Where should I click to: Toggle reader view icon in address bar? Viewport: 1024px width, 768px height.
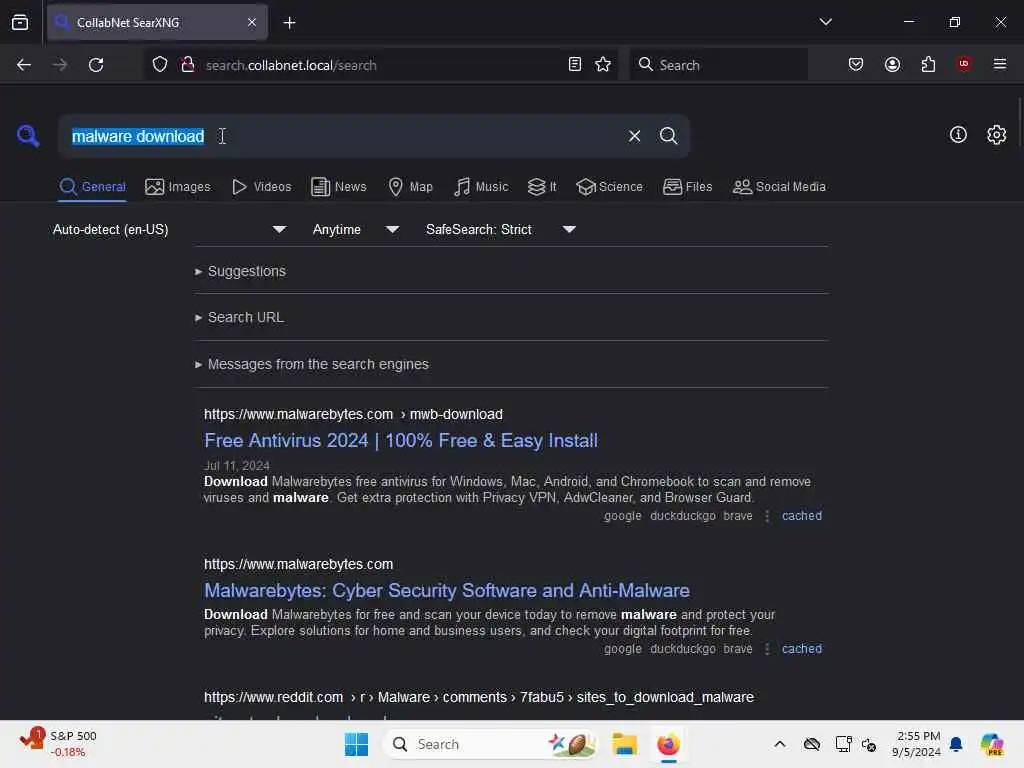pyautogui.click(x=575, y=64)
